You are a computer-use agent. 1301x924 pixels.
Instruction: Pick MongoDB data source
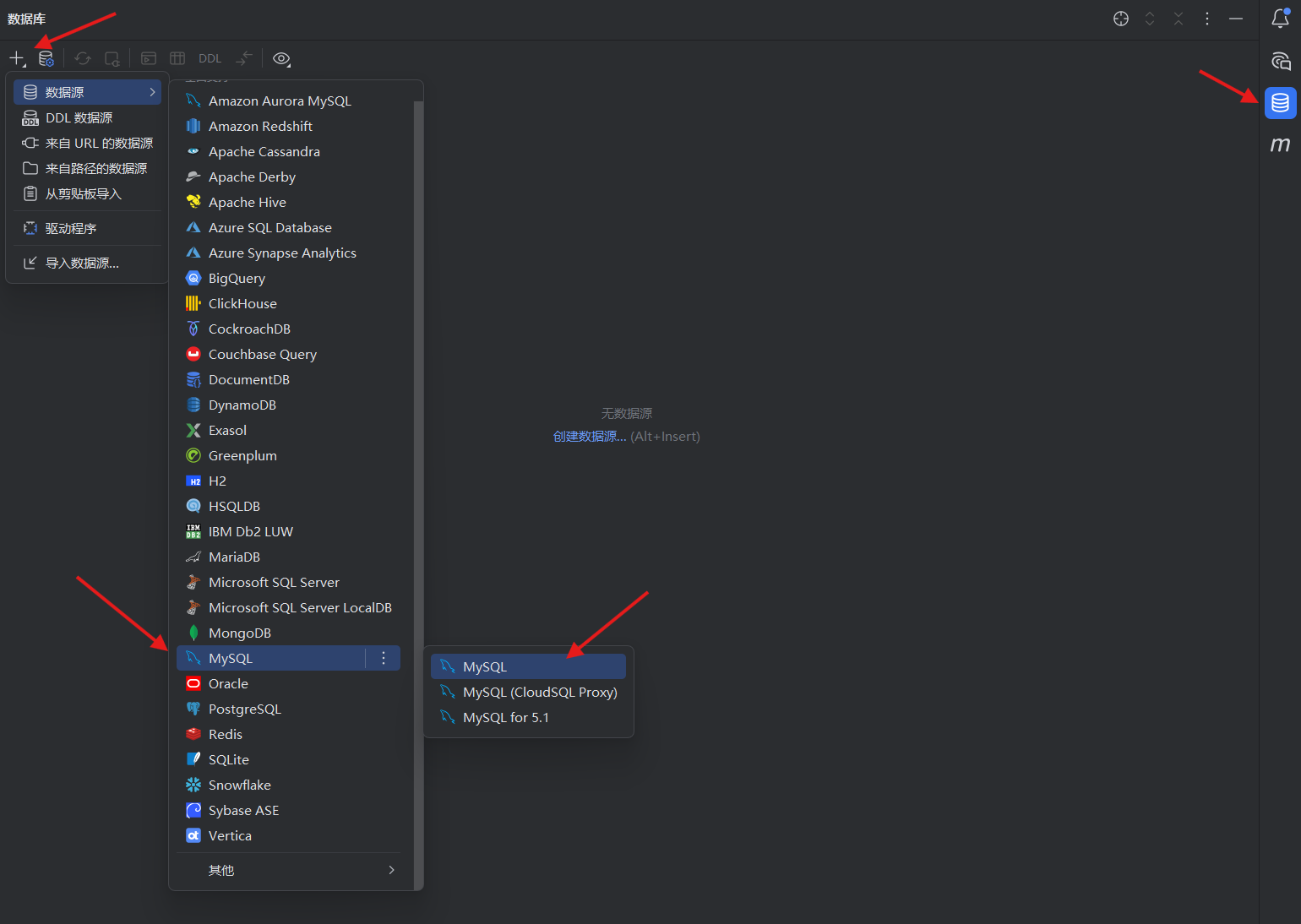[x=288, y=633]
